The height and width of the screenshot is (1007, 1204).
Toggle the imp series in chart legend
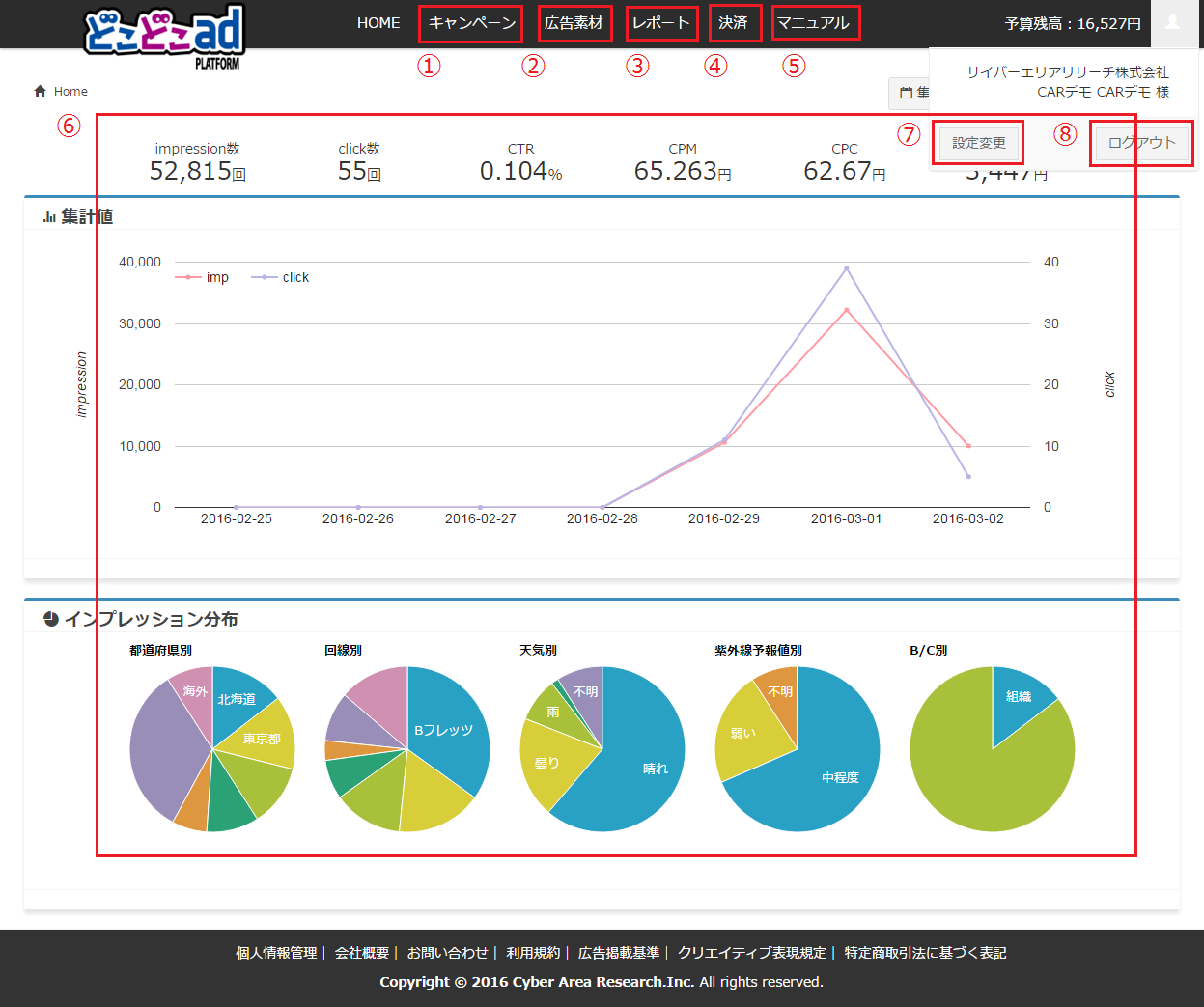(202, 277)
